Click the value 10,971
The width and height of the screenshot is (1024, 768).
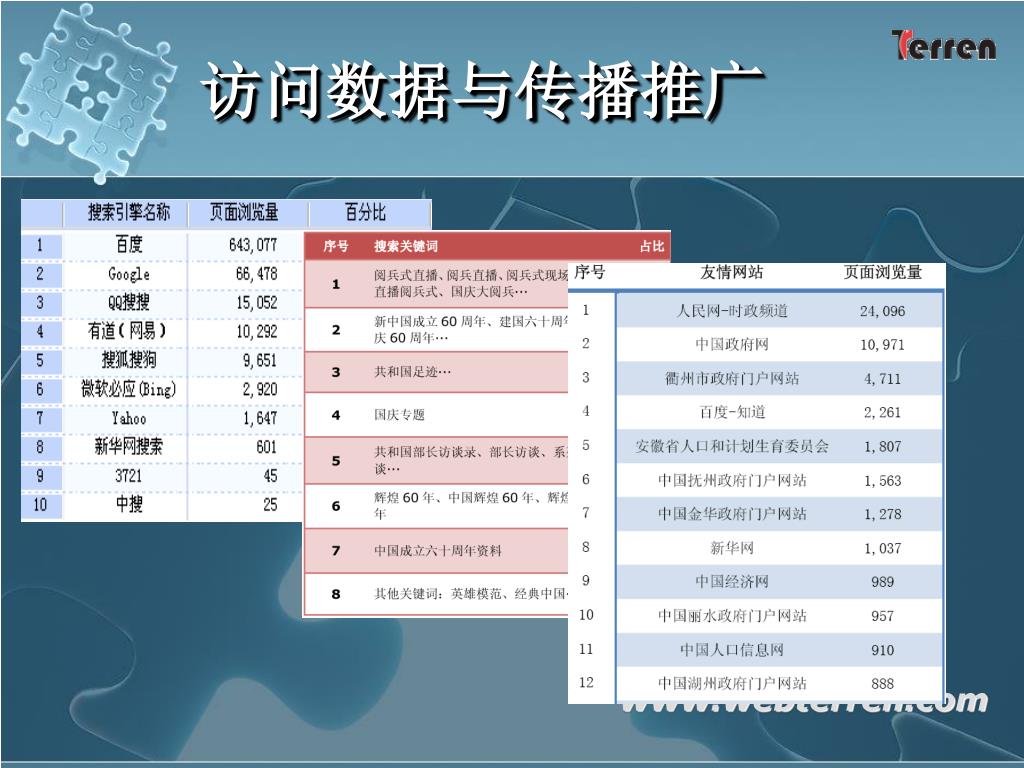coord(882,344)
